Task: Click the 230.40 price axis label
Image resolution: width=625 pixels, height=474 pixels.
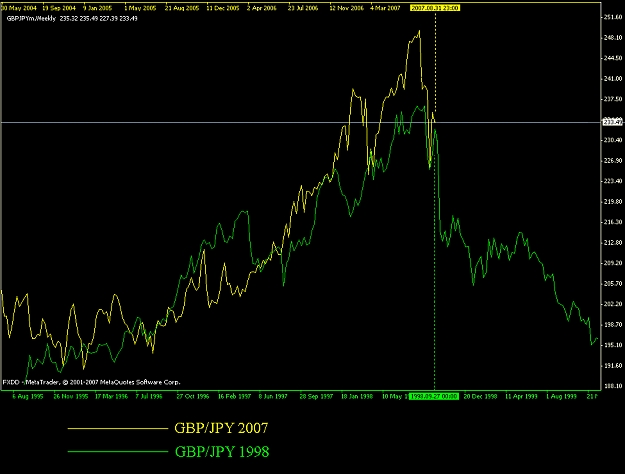Action: pyautogui.click(x=613, y=140)
